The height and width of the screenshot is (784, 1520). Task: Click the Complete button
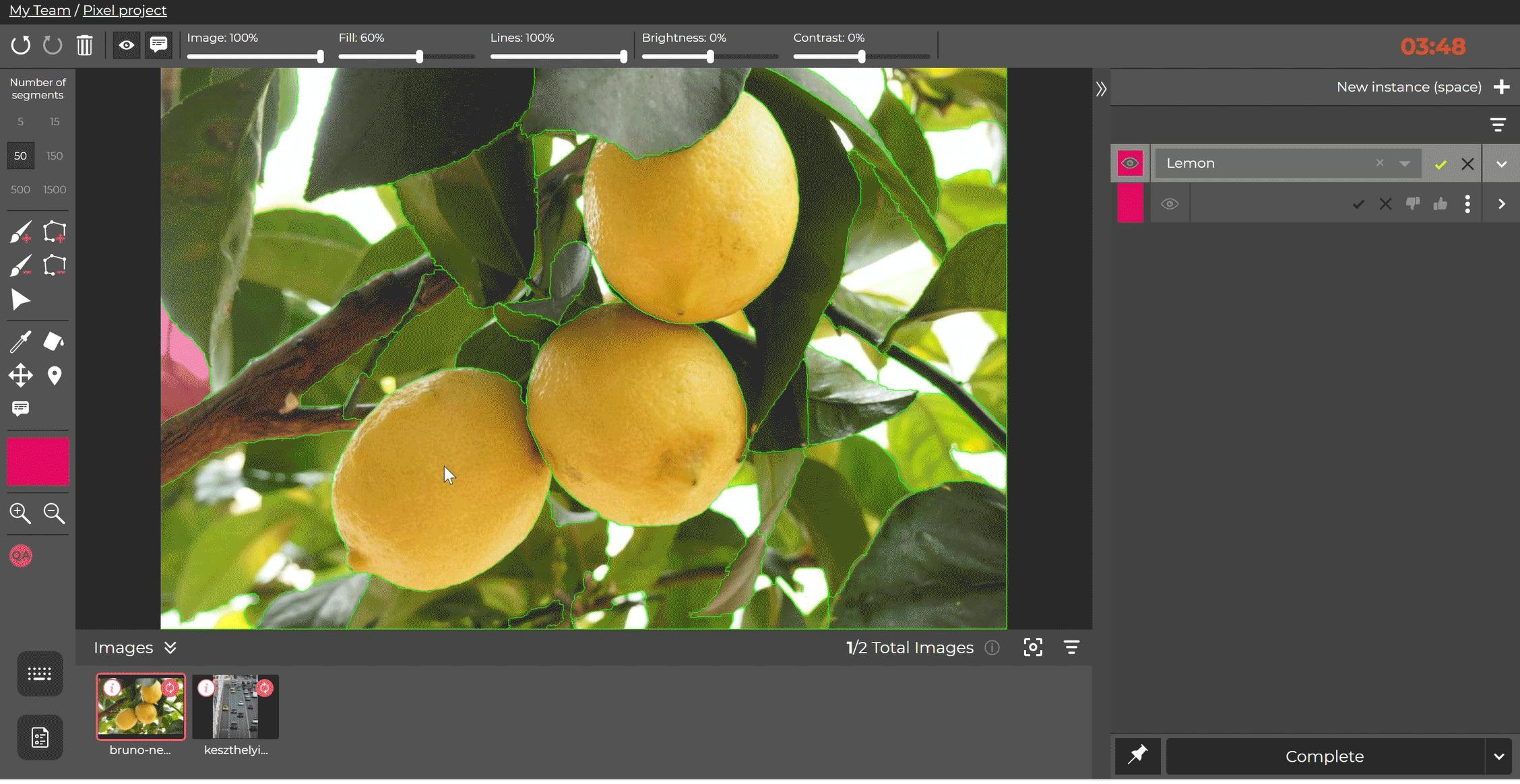pyautogui.click(x=1324, y=756)
